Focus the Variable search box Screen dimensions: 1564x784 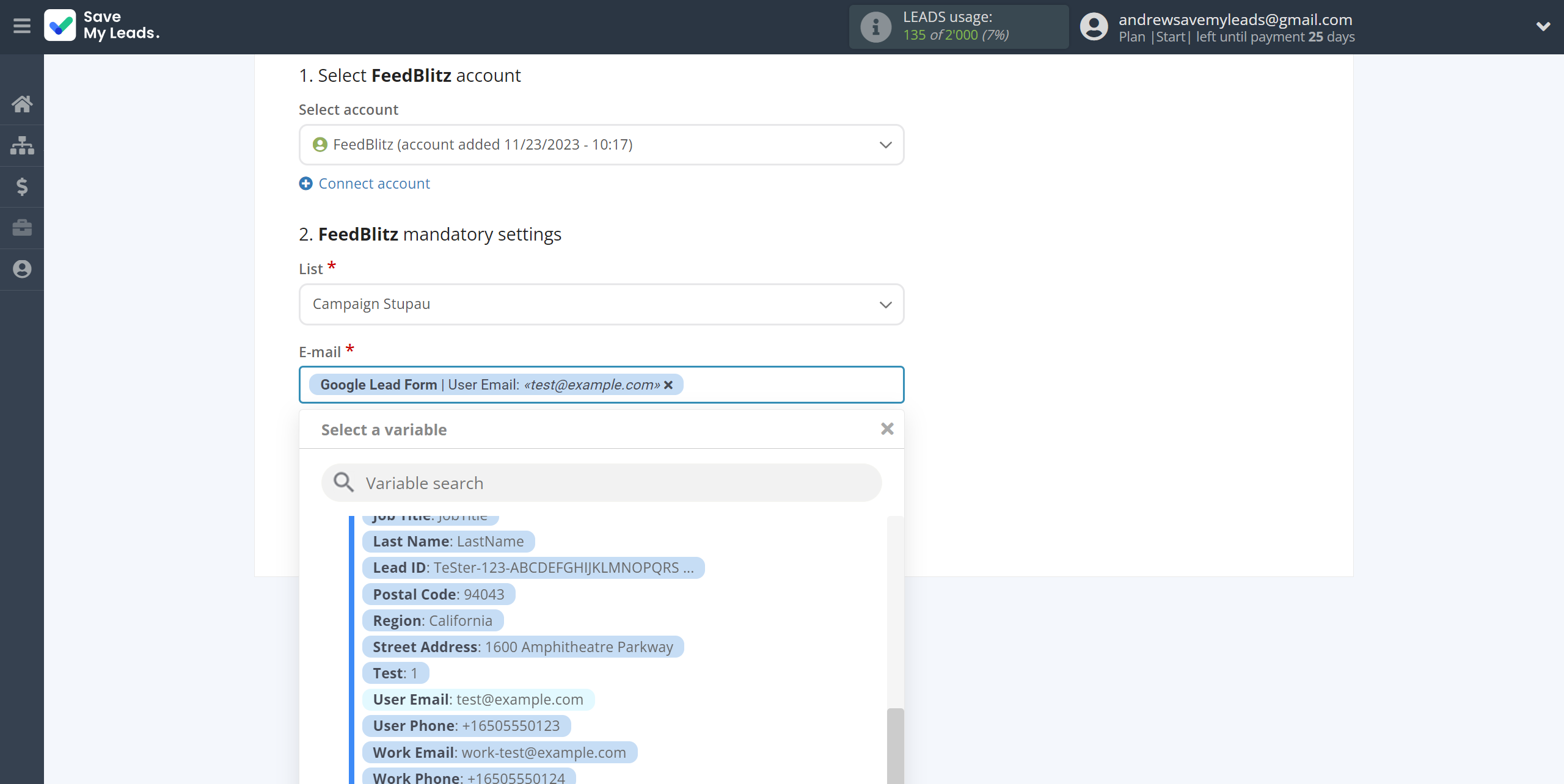coord(601,483)
